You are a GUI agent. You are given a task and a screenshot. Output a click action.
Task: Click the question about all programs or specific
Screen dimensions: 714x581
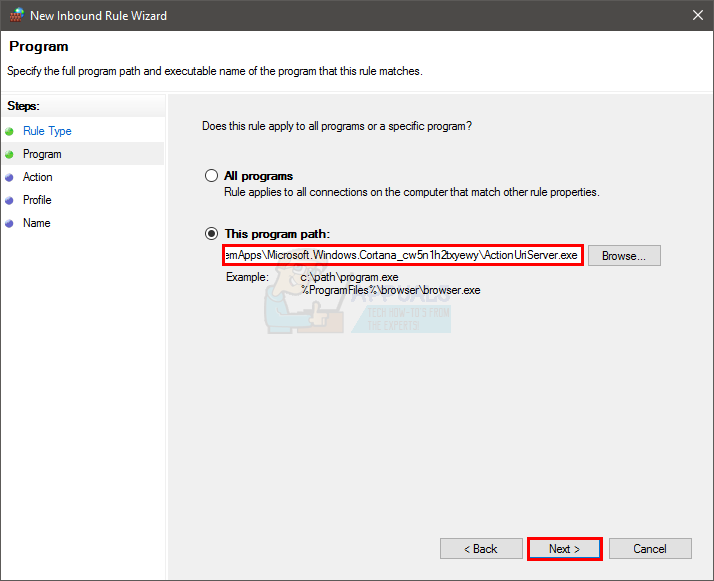click(337, 126)
